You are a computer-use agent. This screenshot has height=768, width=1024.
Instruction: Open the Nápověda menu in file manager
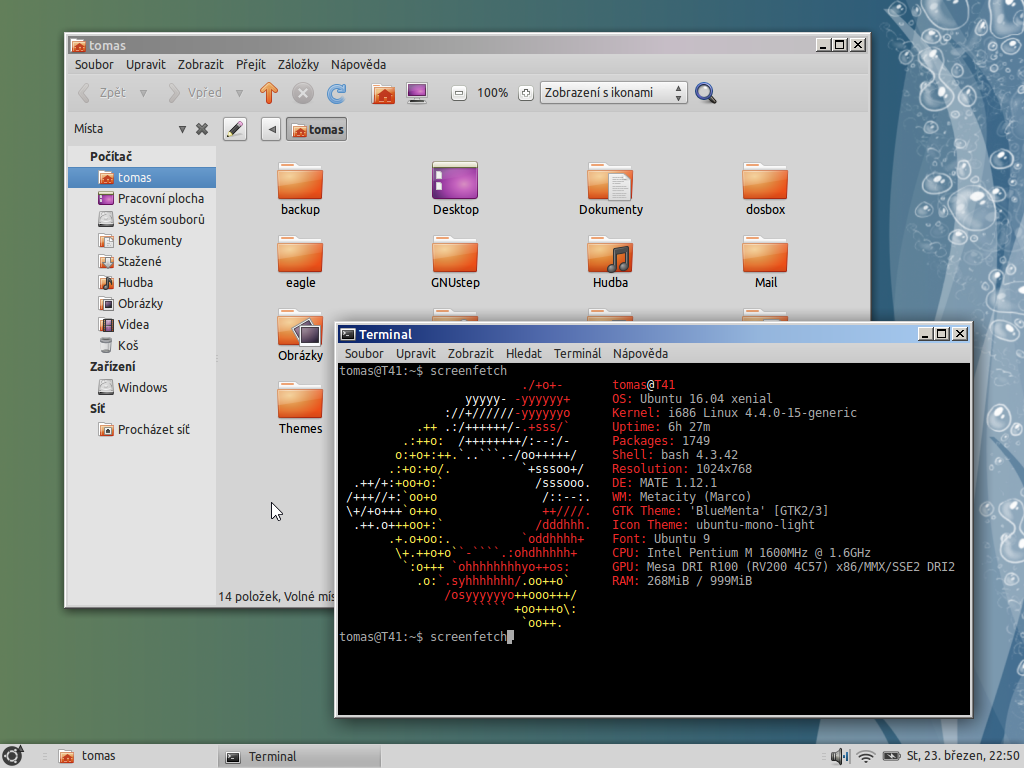pos(359,65)
